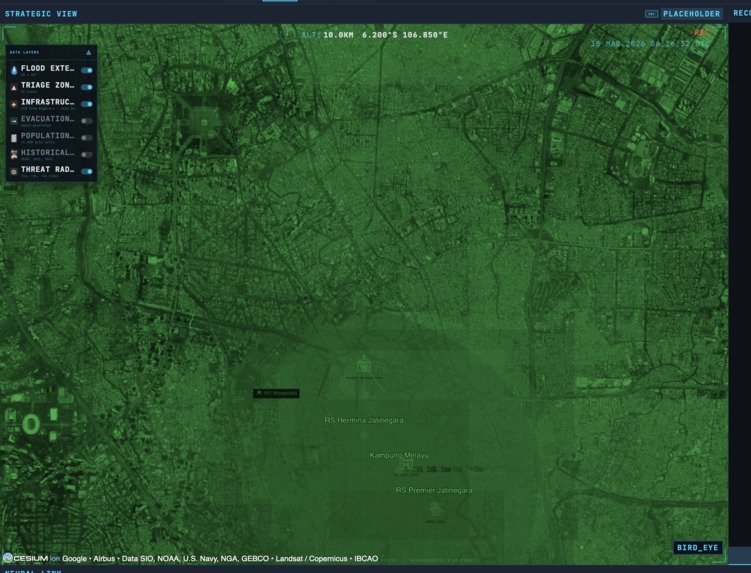Enable the Historical layer switch

[x=87, y=154]
